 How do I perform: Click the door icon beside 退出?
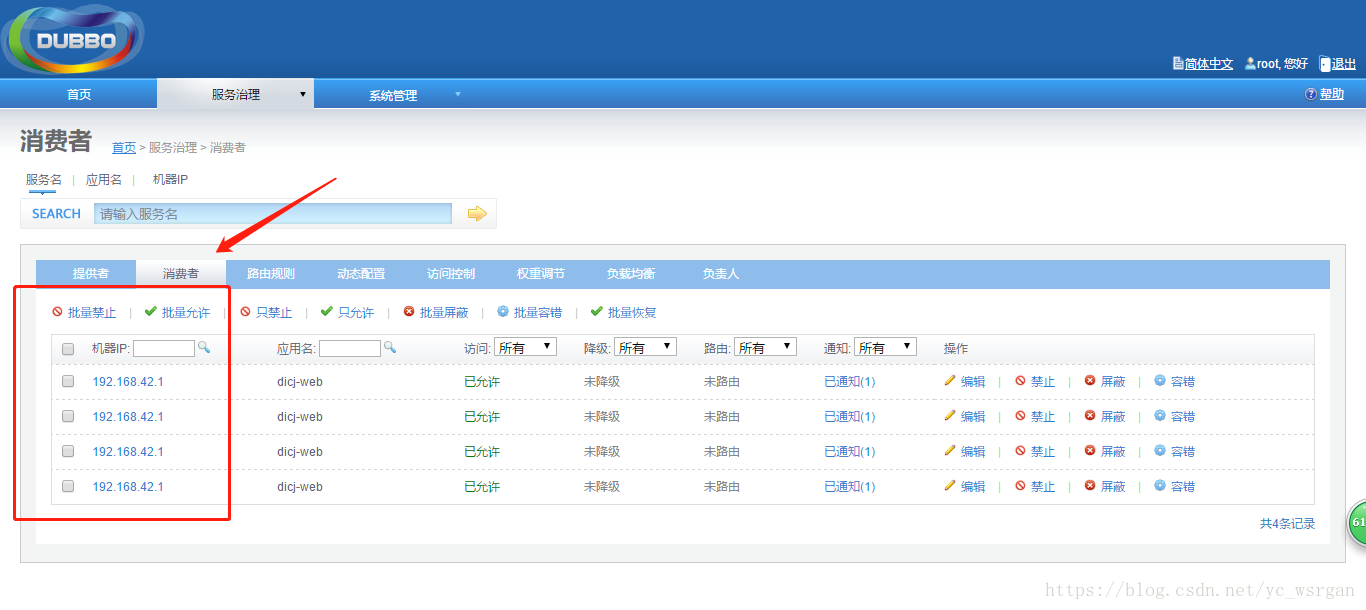(1325, 63)
